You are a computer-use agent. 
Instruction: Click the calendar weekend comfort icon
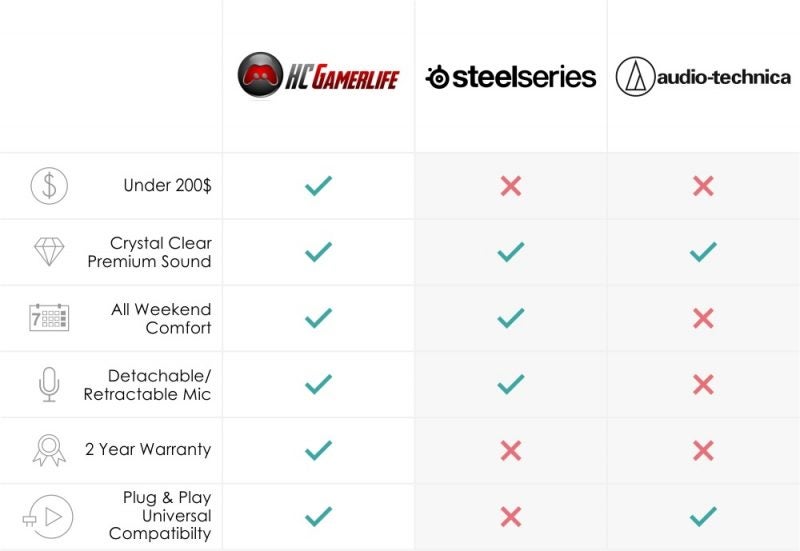(48, 318)
